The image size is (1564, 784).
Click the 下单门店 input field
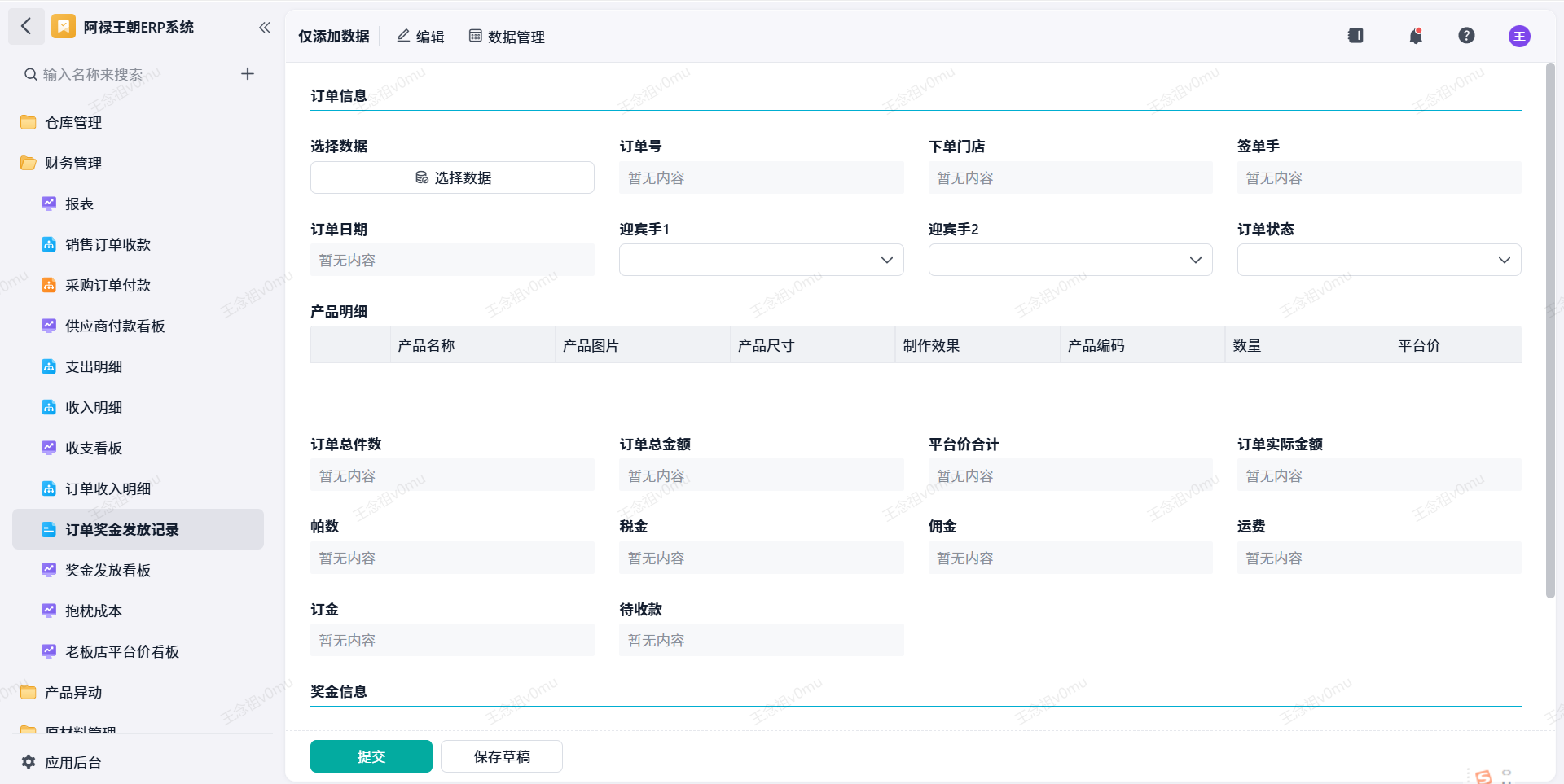pos(1070,177)
